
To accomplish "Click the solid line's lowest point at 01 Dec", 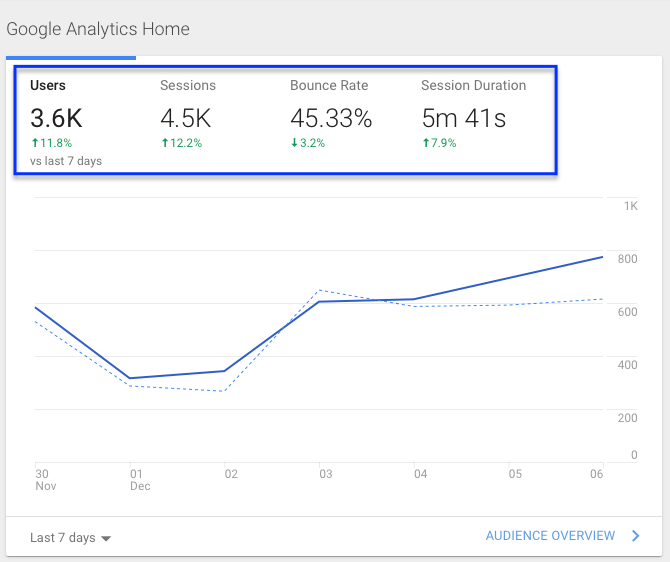I will [130, 378].
